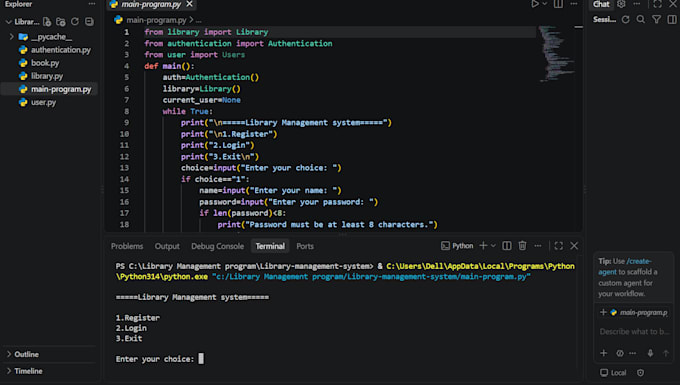
Task: Switch to the Output tab
Action: 167,246
